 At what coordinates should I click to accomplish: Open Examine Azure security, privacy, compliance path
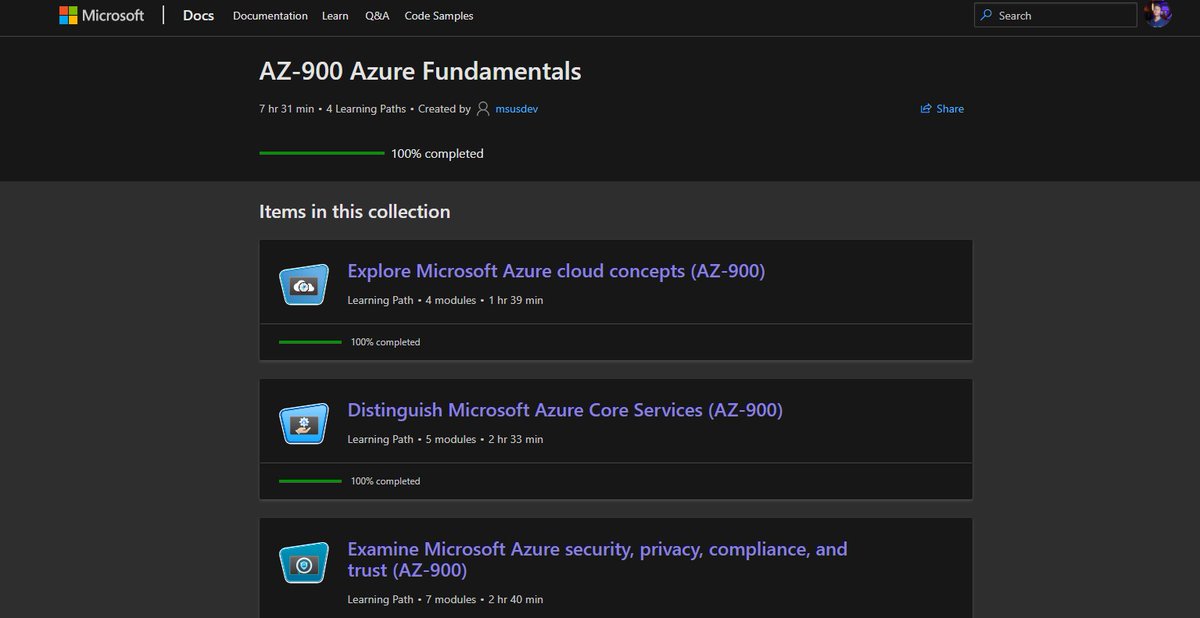(597, 560)
